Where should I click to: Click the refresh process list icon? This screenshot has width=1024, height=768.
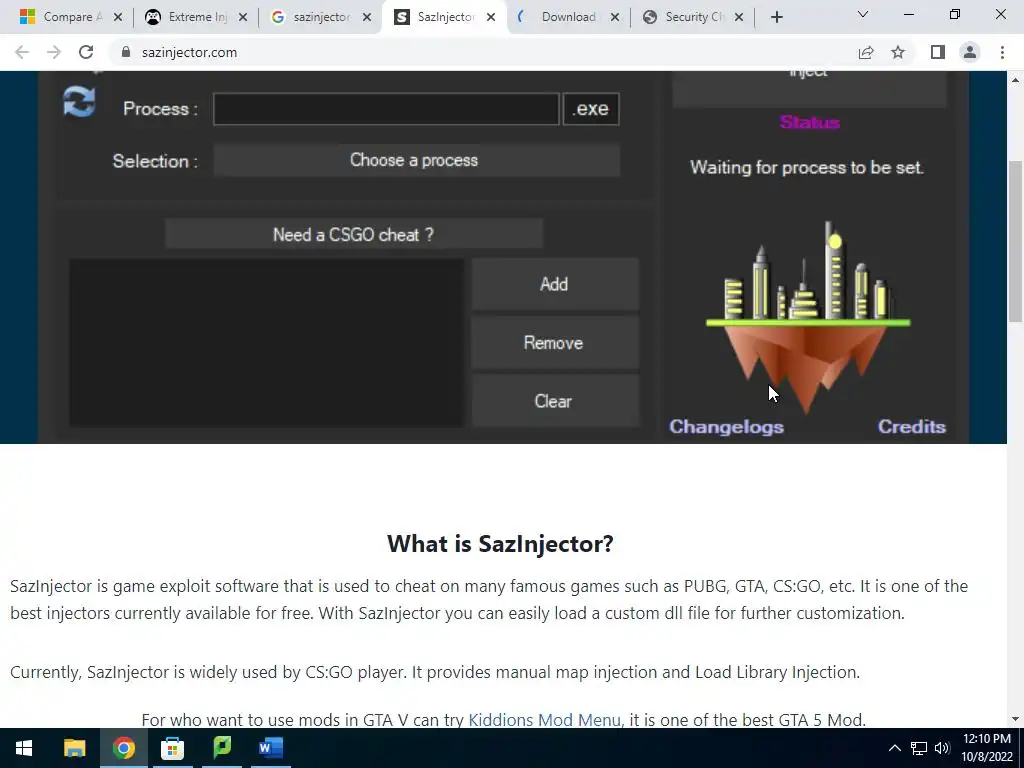click(x=79, y=102)
